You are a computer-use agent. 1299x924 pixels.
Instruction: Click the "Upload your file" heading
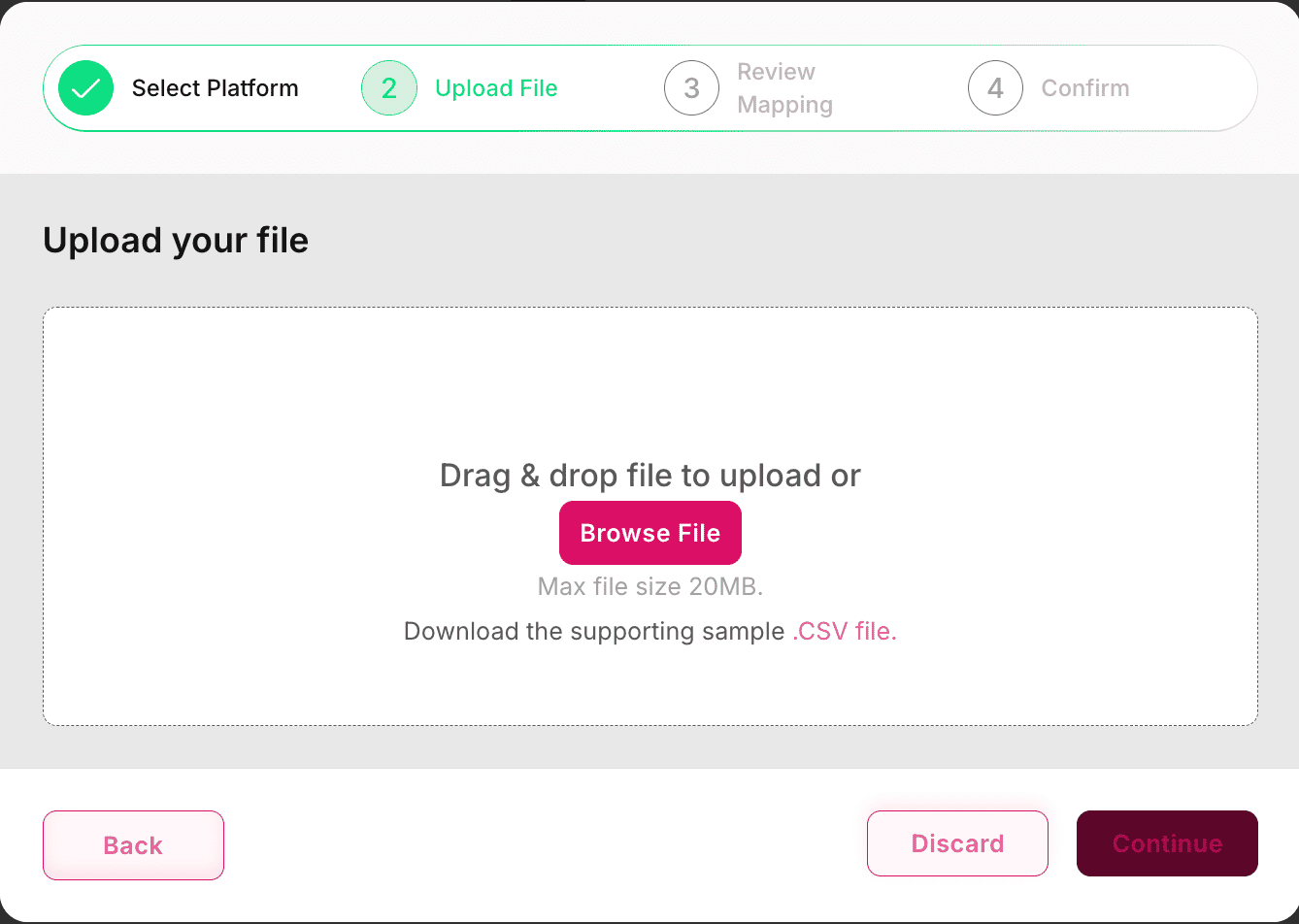[x=176, y=241]
